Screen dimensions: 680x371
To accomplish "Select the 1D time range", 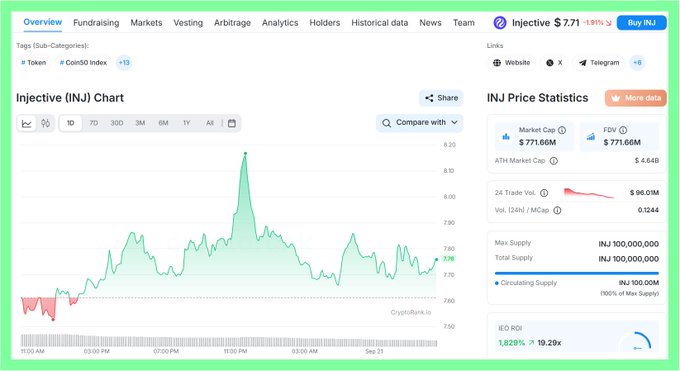I will coord(70,123).
